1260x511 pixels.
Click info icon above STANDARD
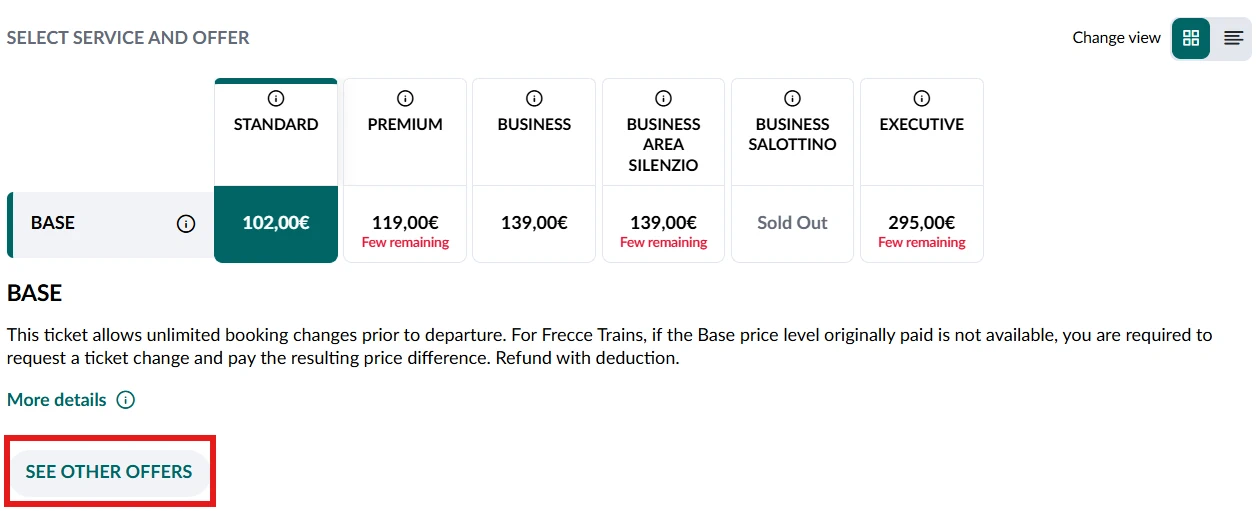pos(276,98)
